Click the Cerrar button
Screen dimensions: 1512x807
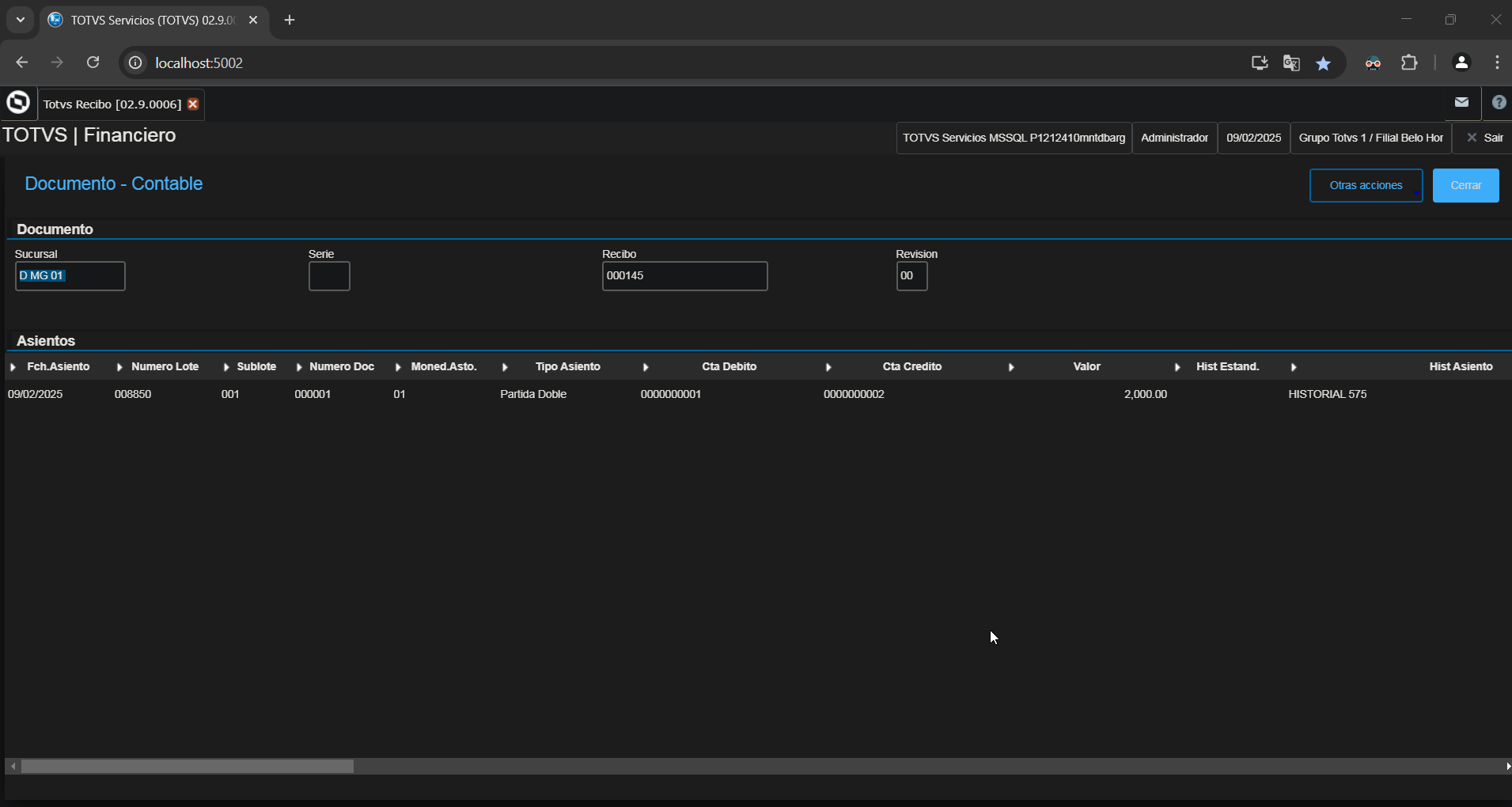click(x=1466, y=185)
